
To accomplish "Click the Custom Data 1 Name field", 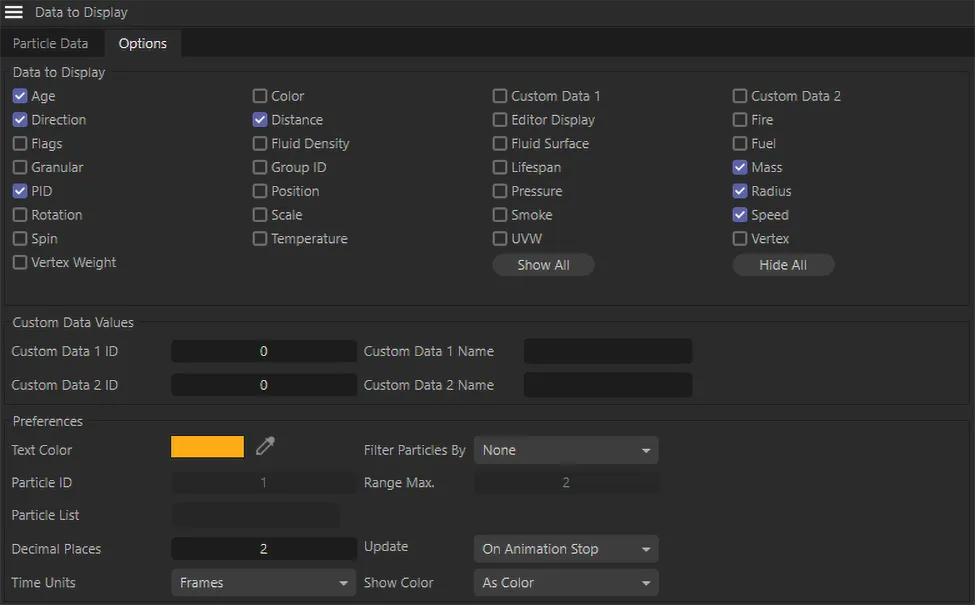I will click(x=607, y=352).
